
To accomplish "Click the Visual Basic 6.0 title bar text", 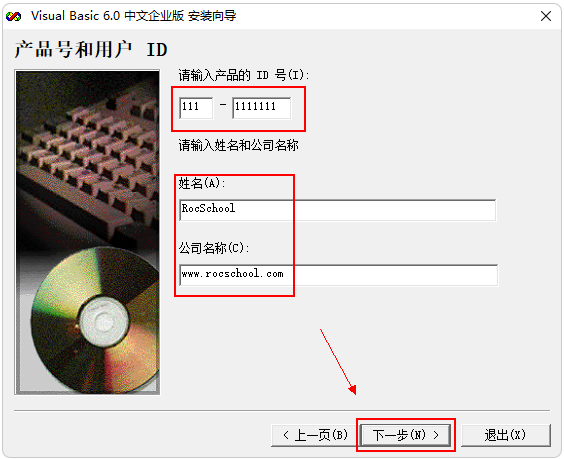I will tap(133, 16).
